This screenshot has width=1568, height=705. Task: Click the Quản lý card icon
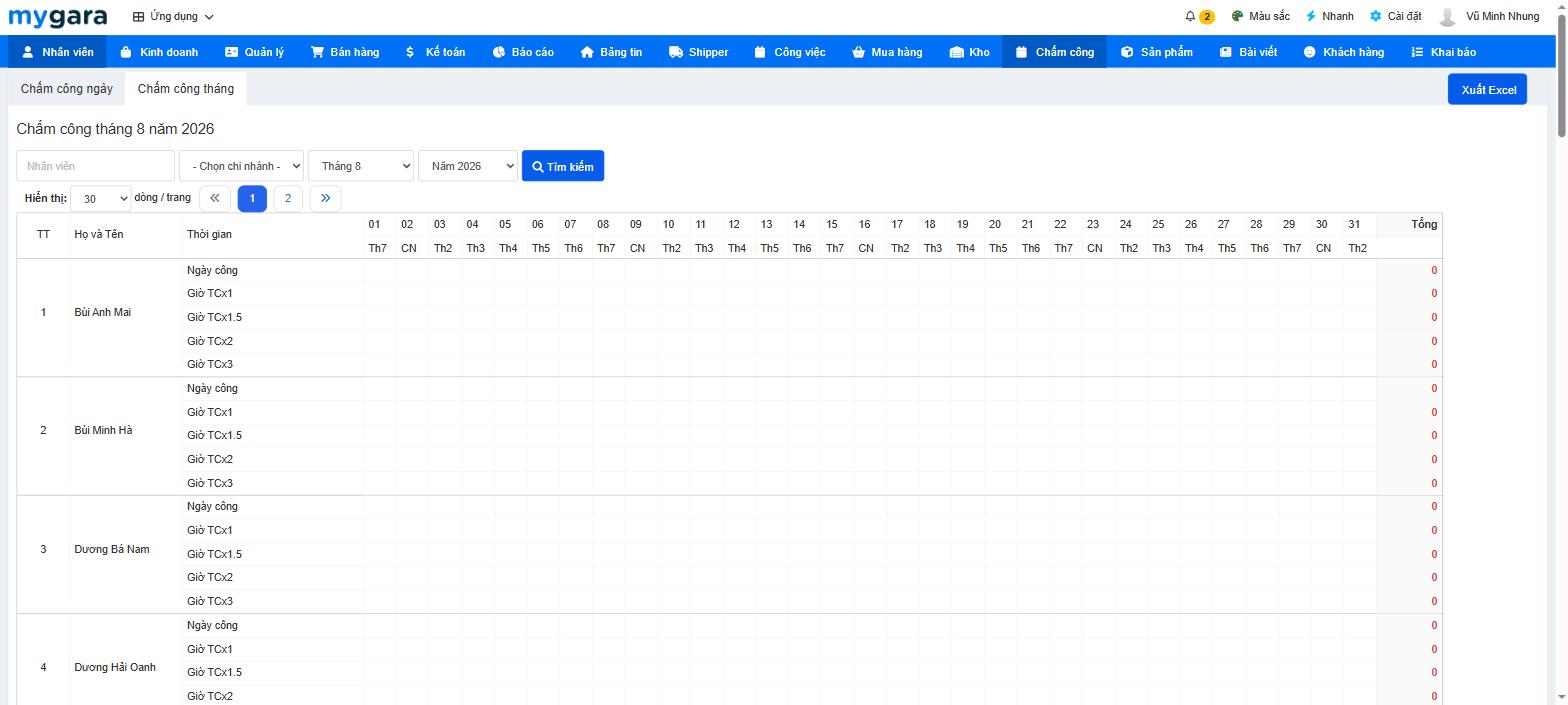click(x=231, y=52)
